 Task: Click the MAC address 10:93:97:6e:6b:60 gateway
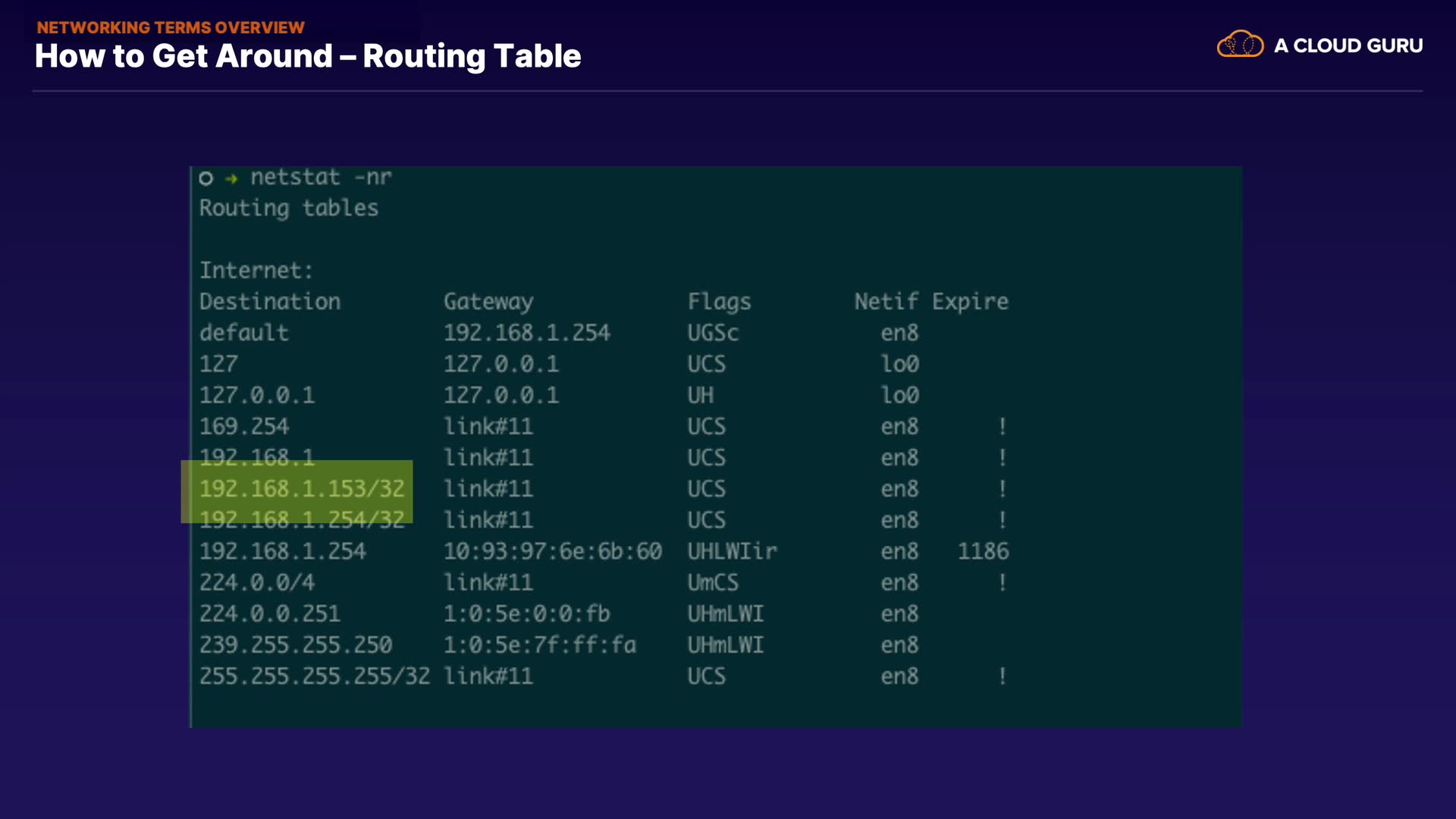552,551
